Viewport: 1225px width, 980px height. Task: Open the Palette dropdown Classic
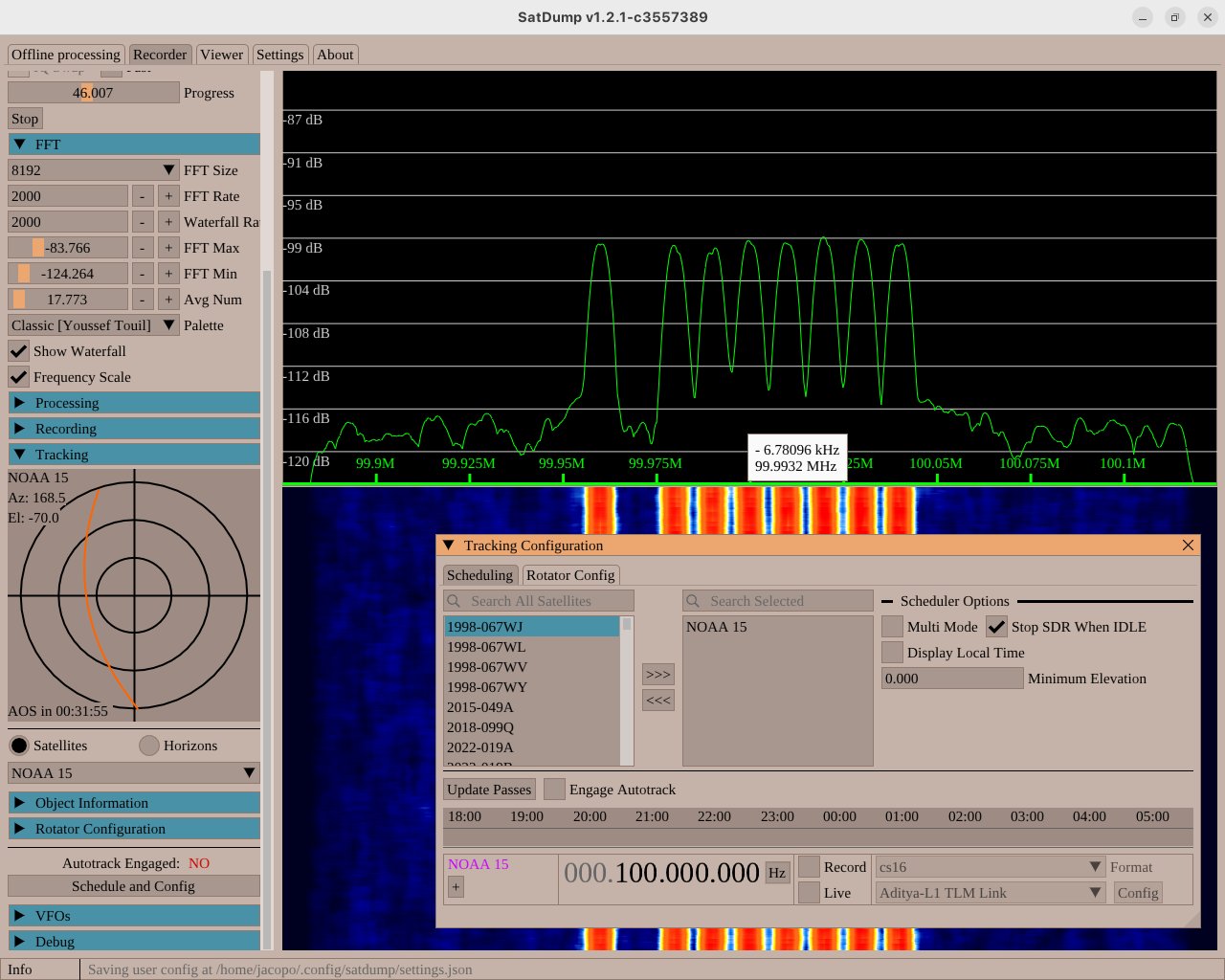pyautogui.click(x=94, y=325)
